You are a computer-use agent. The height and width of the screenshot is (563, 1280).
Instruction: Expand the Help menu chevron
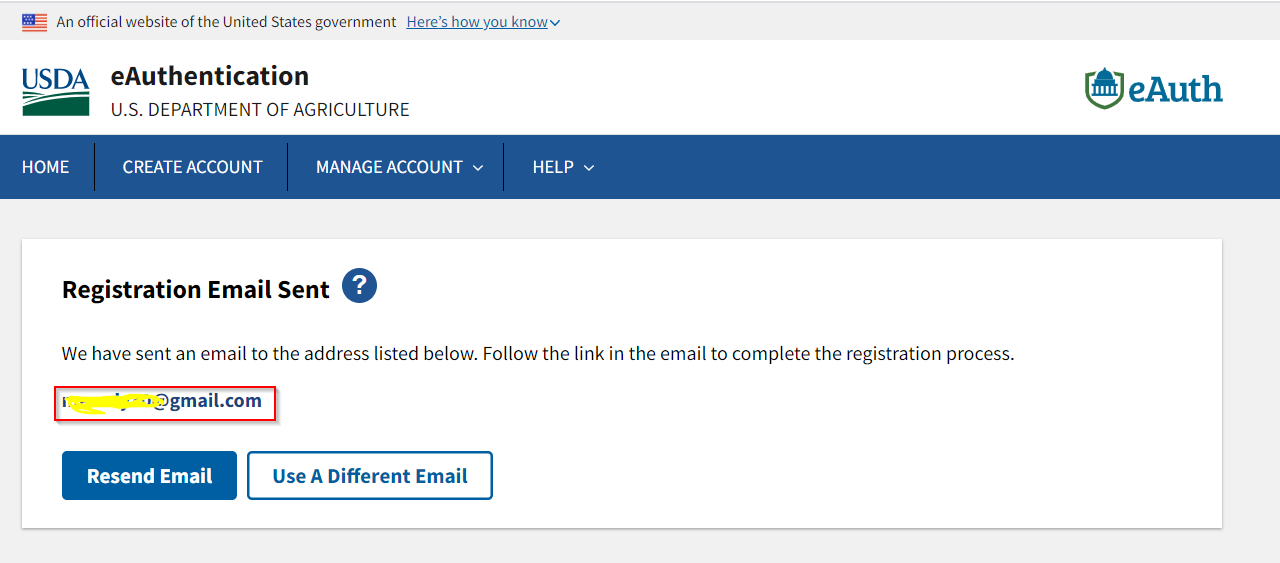pyautogui.click(x=589, y=168)
